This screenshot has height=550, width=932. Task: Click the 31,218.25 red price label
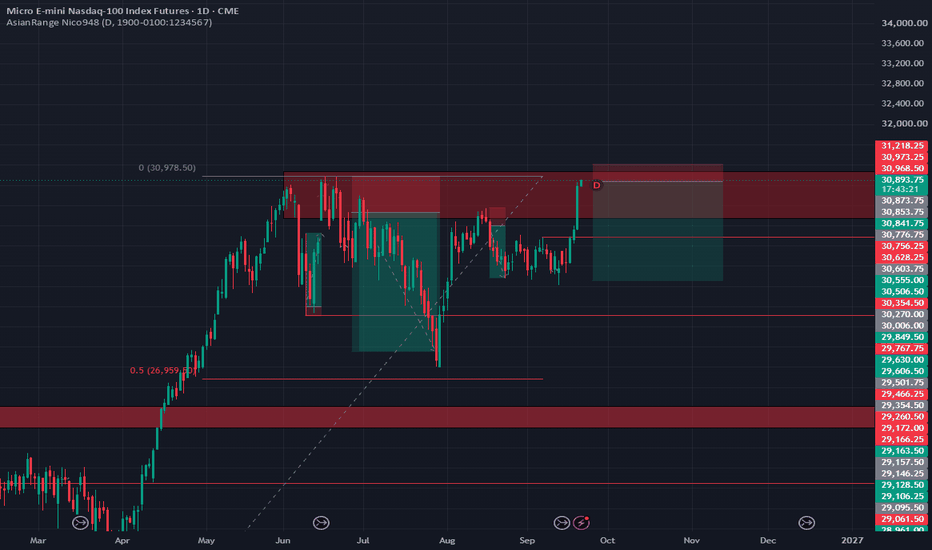tap(902, 146)
